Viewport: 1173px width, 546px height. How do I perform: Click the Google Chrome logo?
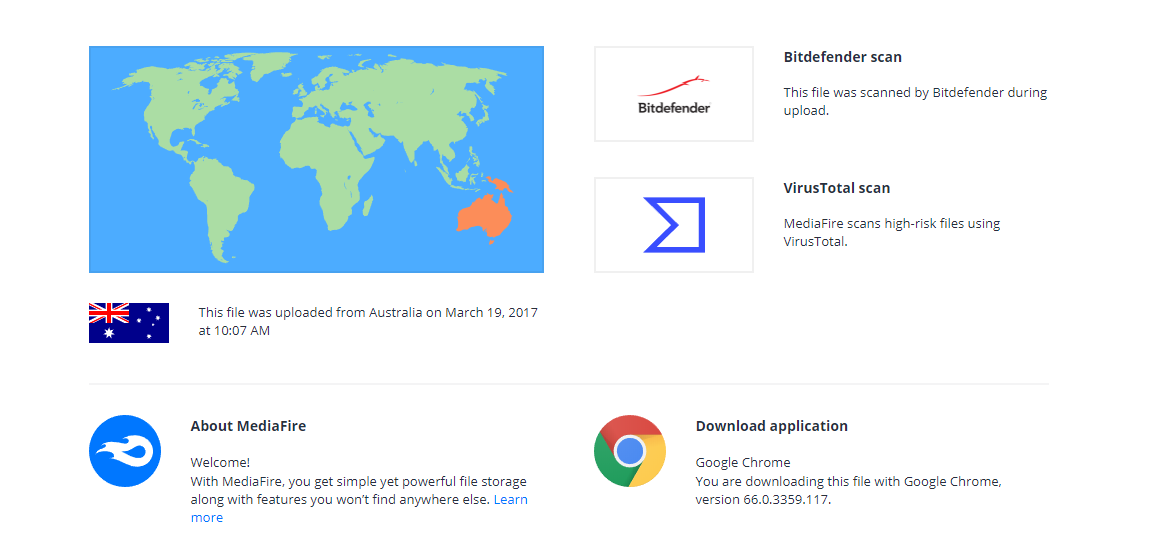[x=630, y=451]
